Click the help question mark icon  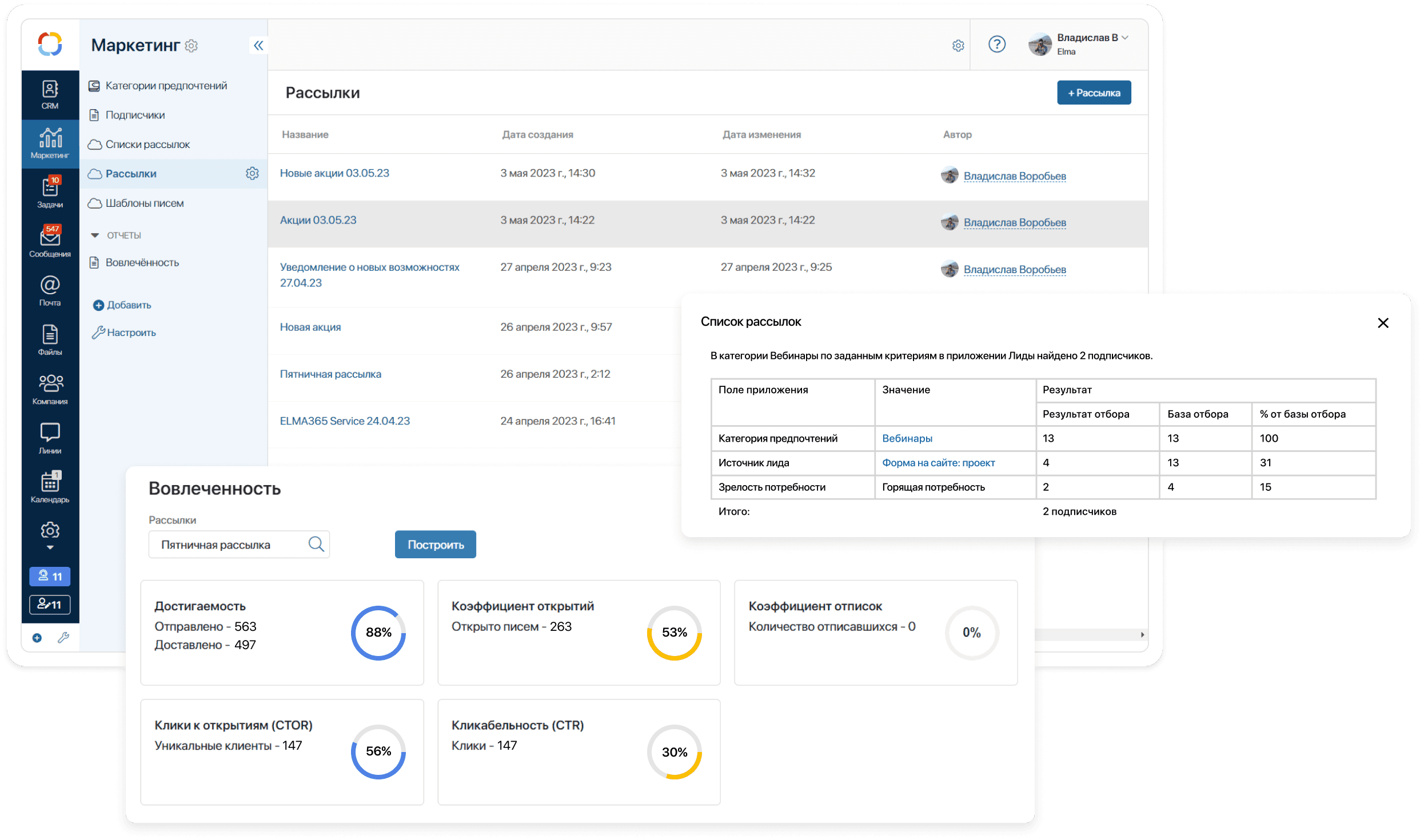pyautogui.click(x=996, y=45)
